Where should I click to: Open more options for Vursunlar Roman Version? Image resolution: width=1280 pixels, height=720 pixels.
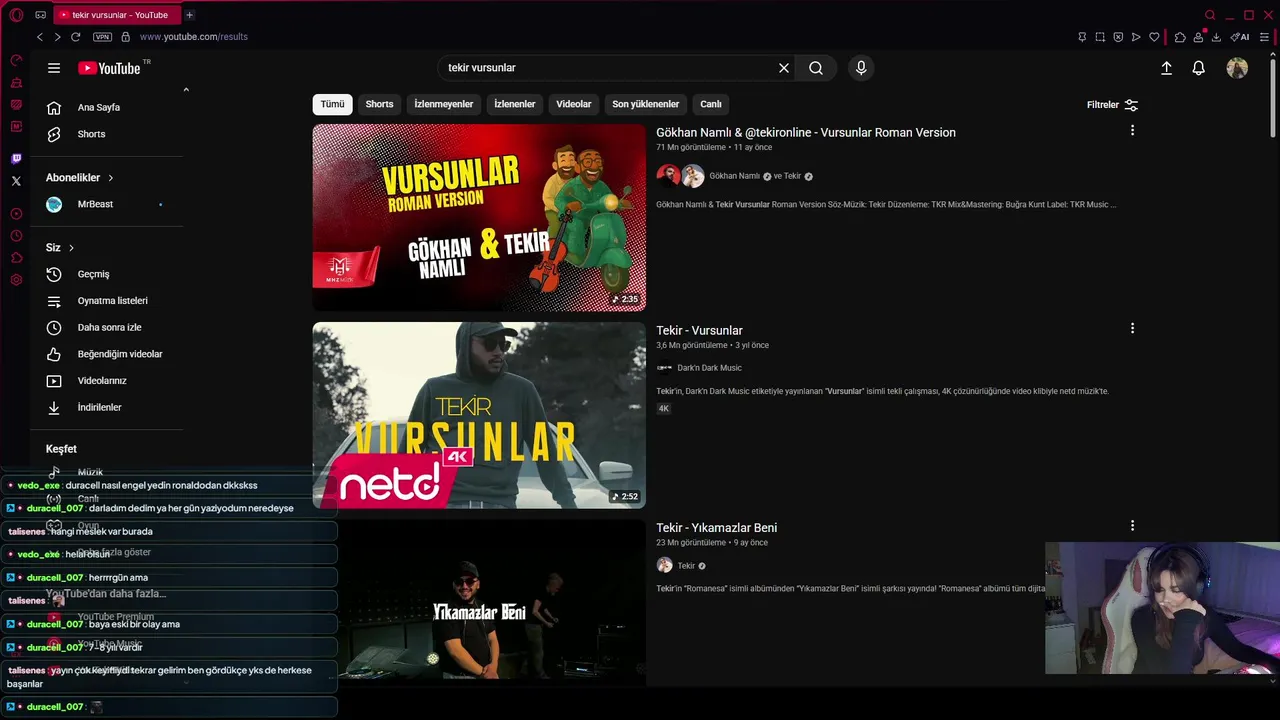click(x=1132, y=130)
